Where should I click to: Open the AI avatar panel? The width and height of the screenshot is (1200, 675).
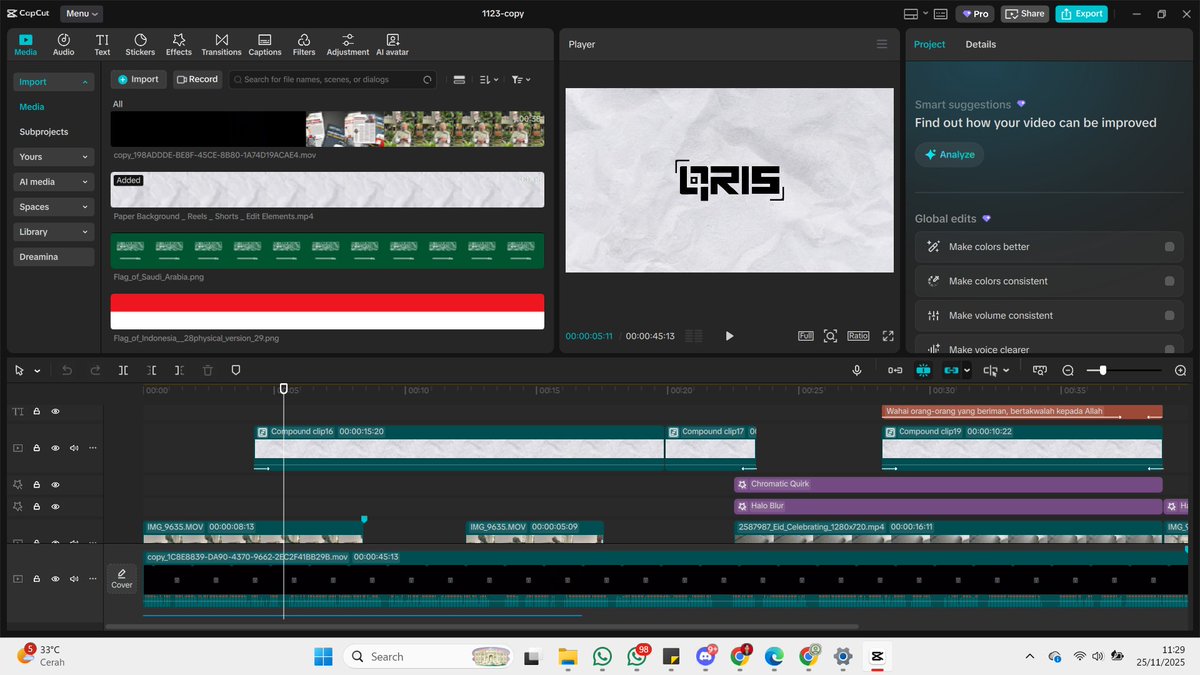(392, 44)
